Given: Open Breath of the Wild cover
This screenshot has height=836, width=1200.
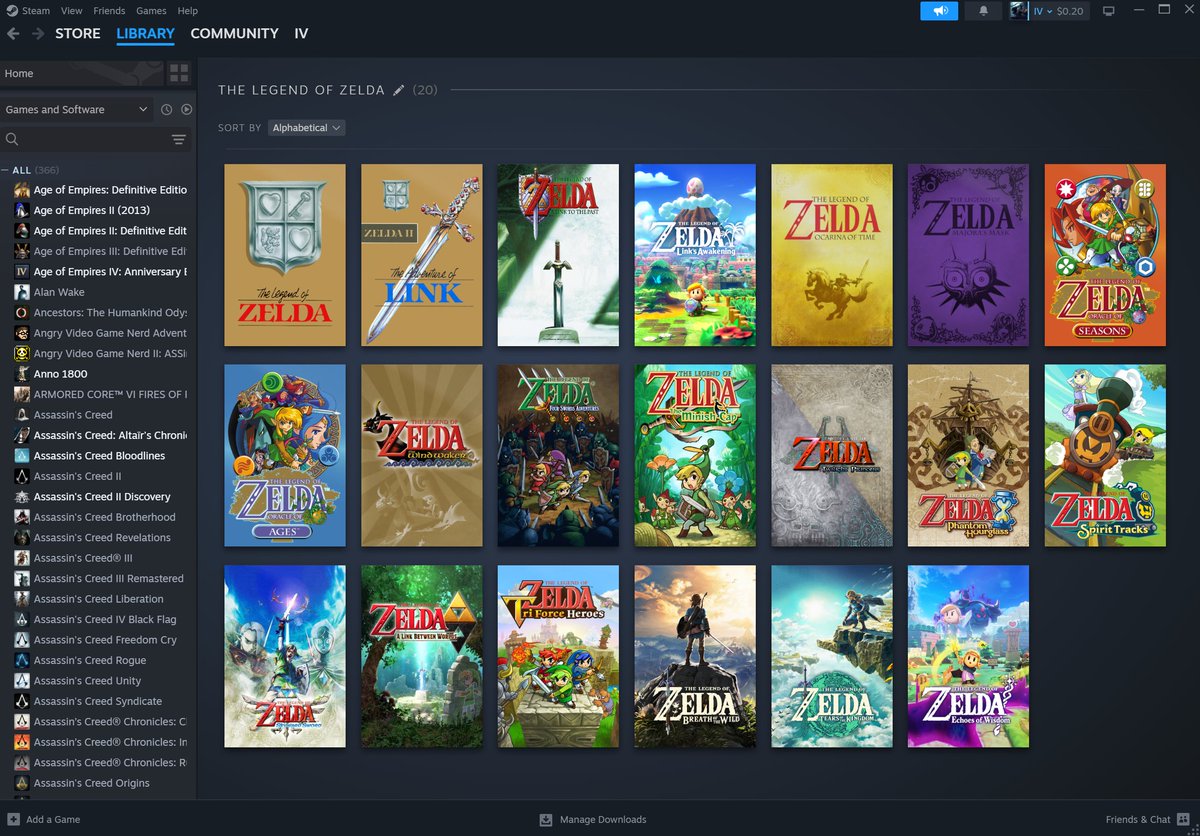Looking at the screenshot, I should (x=695, y=656).
